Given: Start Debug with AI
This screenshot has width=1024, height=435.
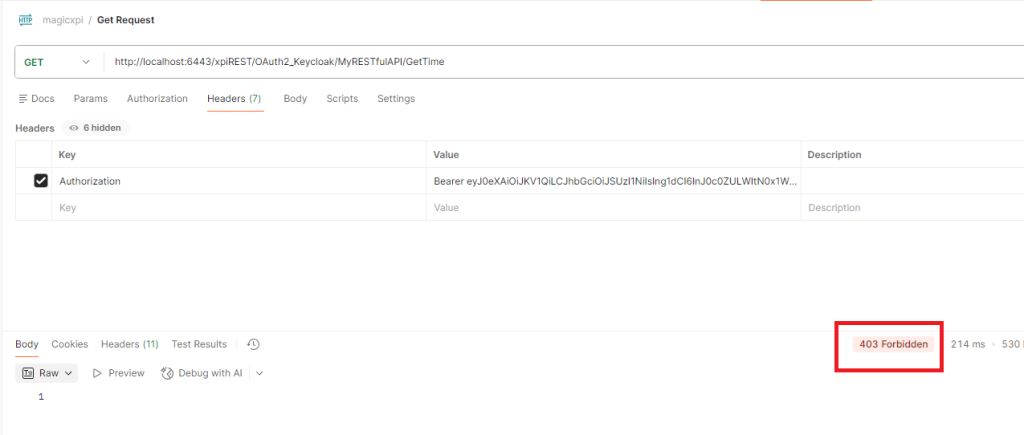Looking at the screenshot, I should (x=203, y=373).
